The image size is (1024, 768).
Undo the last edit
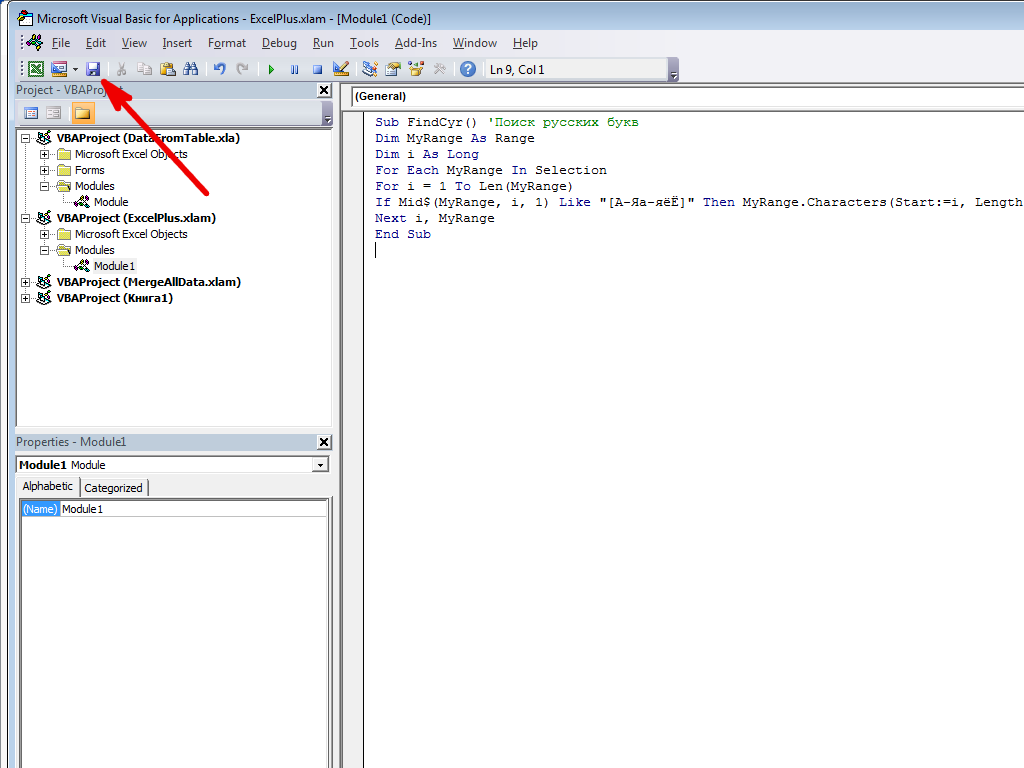[219, 69]
